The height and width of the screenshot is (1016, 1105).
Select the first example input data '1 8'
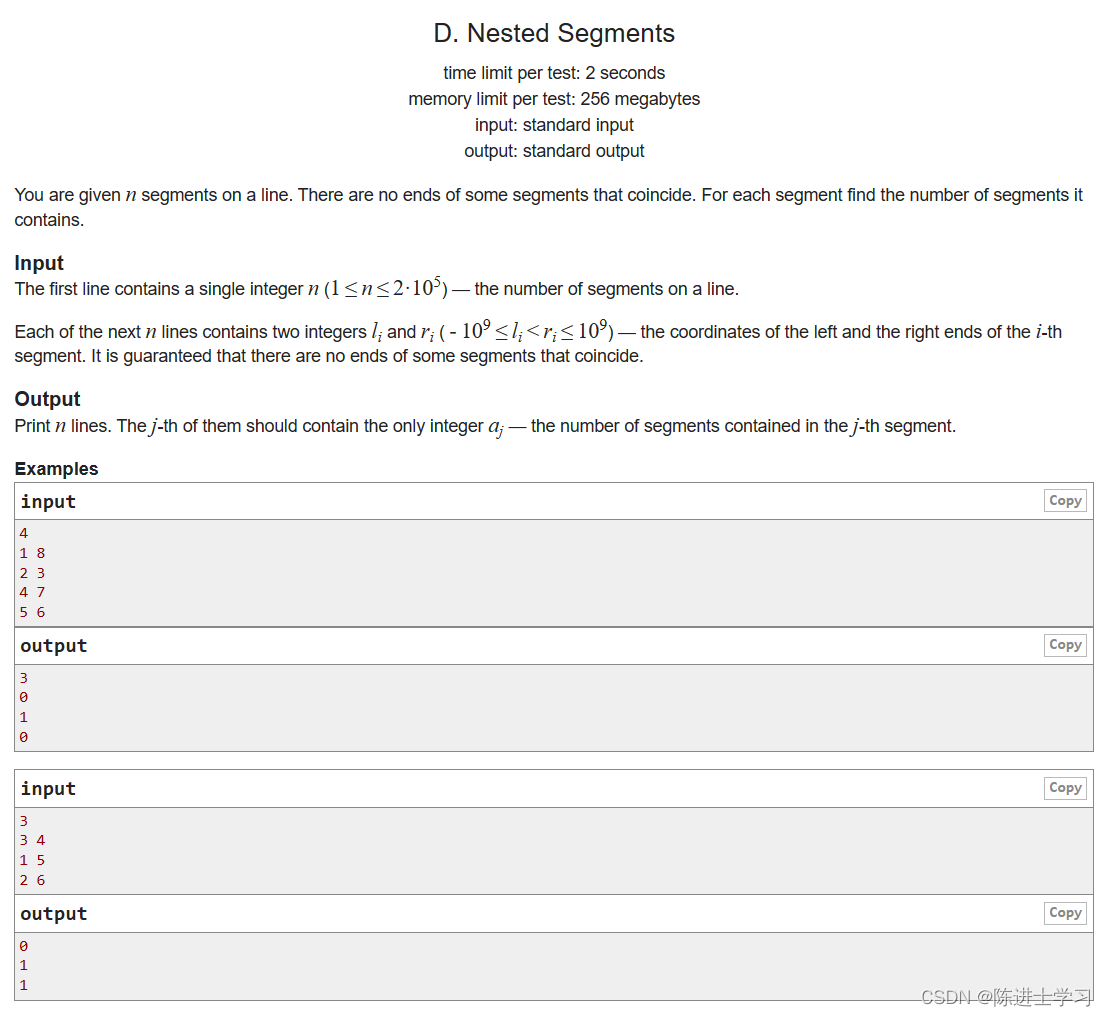(x=32, y=552)
